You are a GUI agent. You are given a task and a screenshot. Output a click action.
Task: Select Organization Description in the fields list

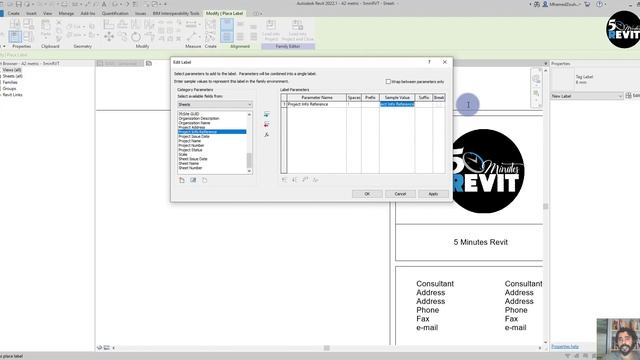(x=199, y=118)
